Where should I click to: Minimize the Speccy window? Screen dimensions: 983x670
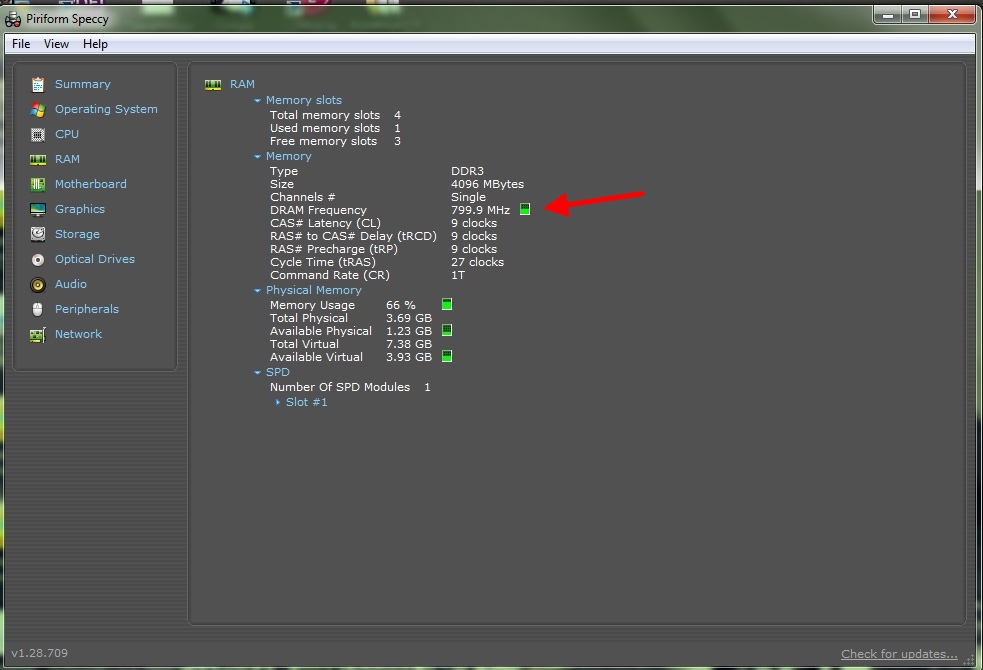pyautogui.click(x=888, y=14)
